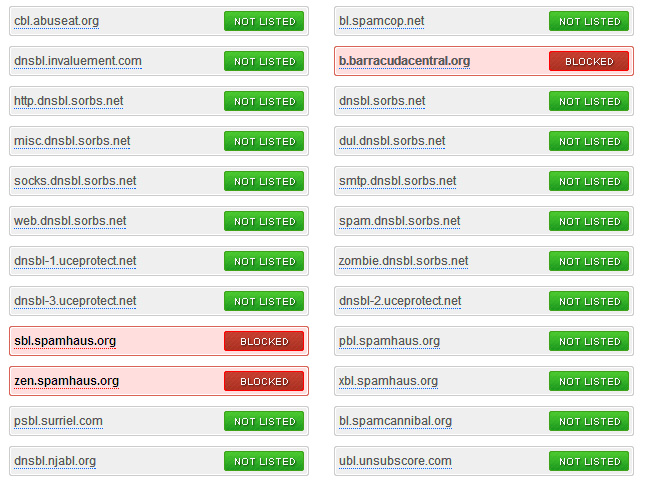The image size is (645, 485).
Task: Click NOT LISTED for bl.spamcannibal.org
Action: point(589,421)
